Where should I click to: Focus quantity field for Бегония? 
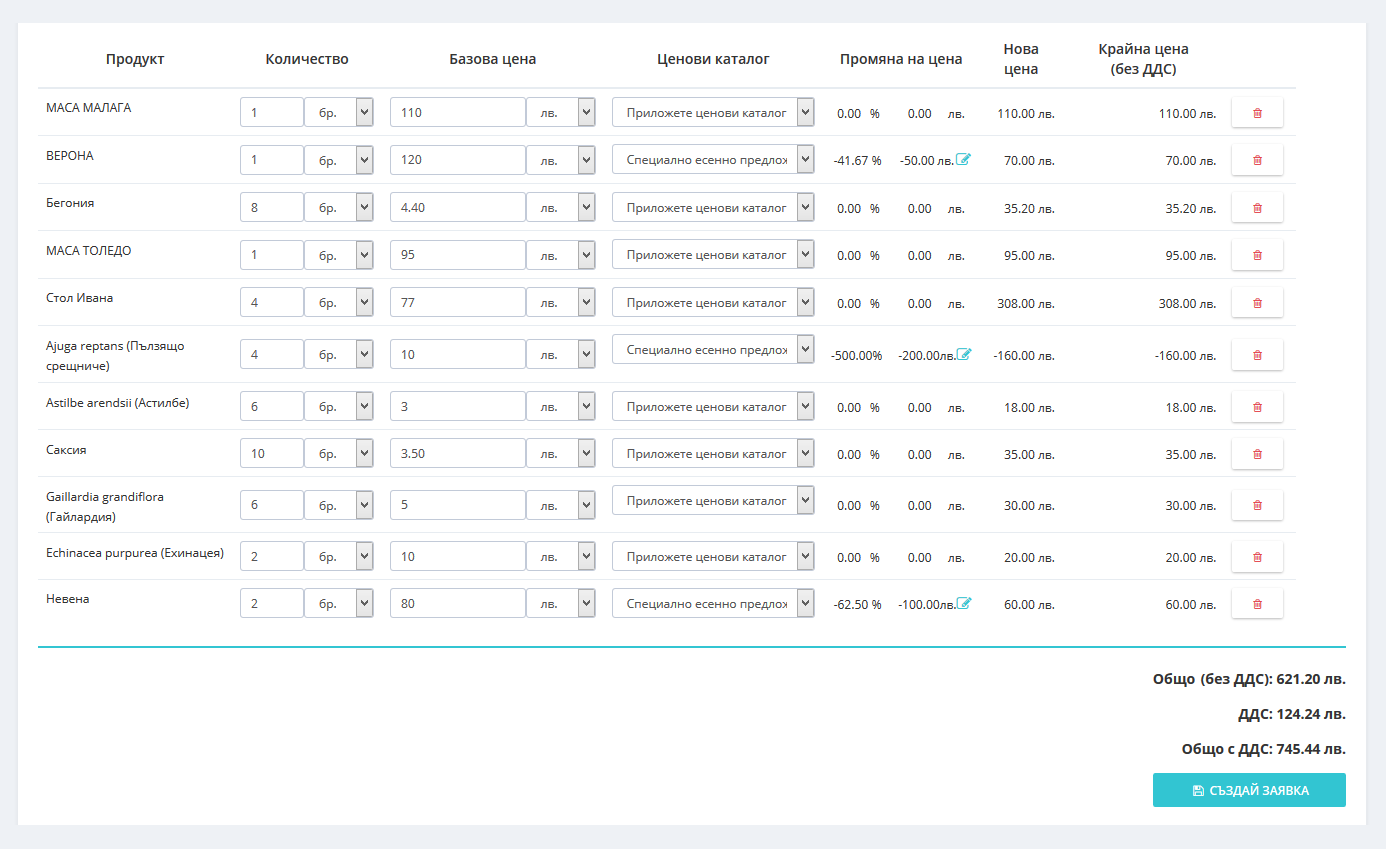point(272,207)
